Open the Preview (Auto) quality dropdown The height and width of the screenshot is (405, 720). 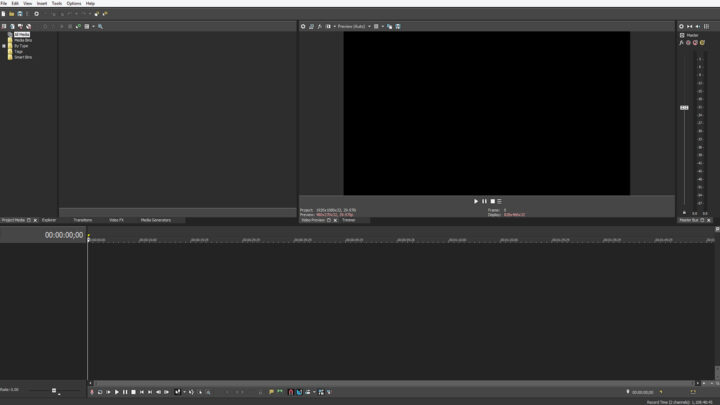pyautogui.click(x=354, y=26)
